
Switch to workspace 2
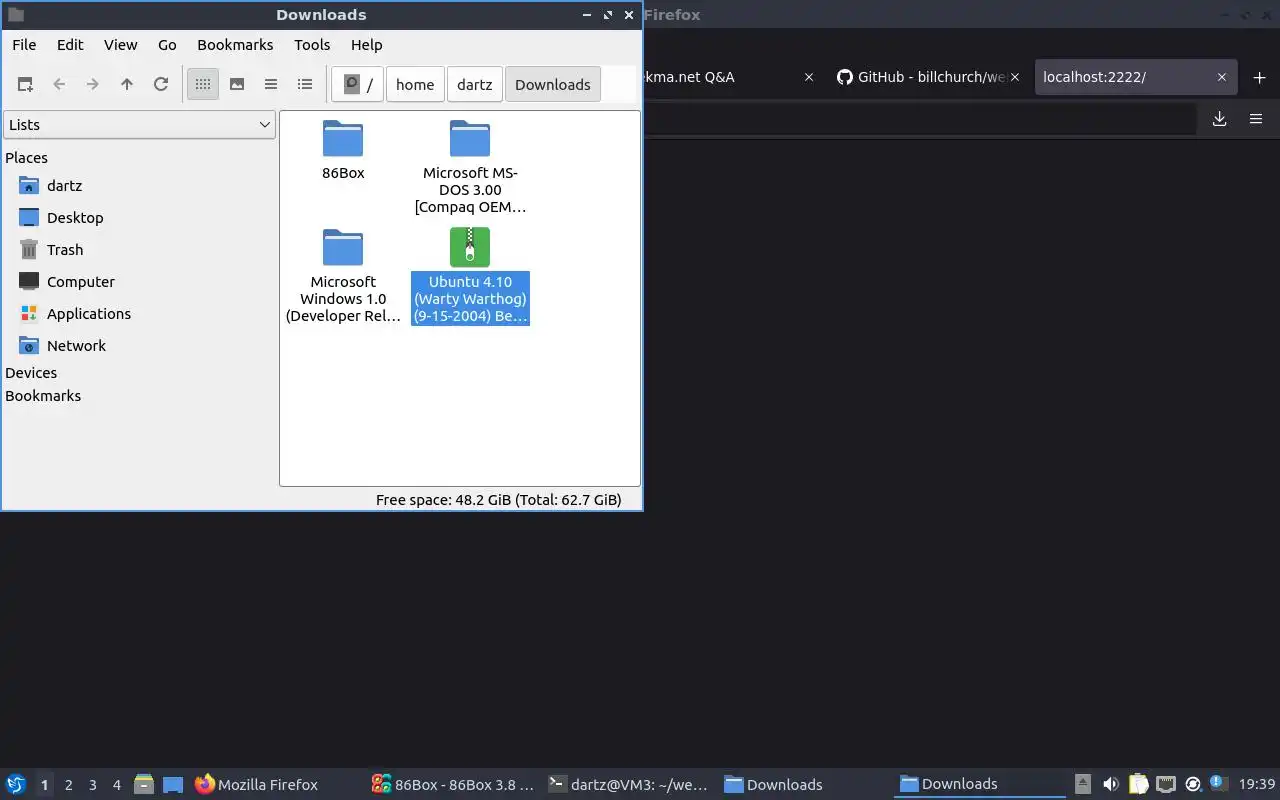coord(69,785)
